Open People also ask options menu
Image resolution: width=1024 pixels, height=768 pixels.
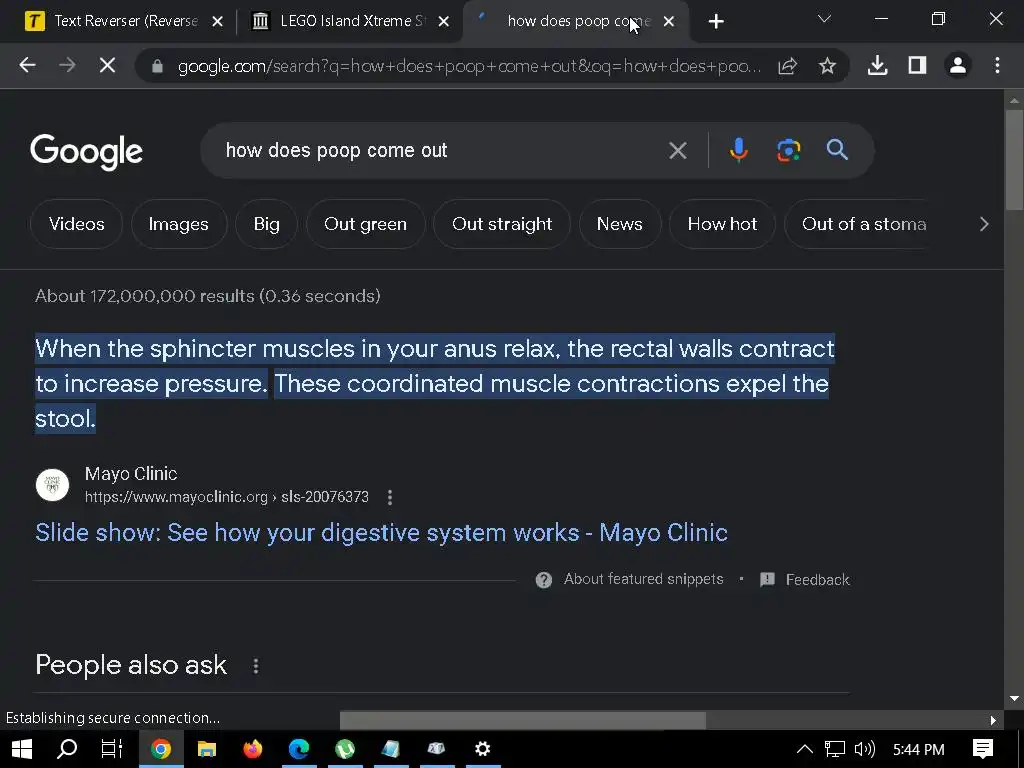click(x=255, y=666)
